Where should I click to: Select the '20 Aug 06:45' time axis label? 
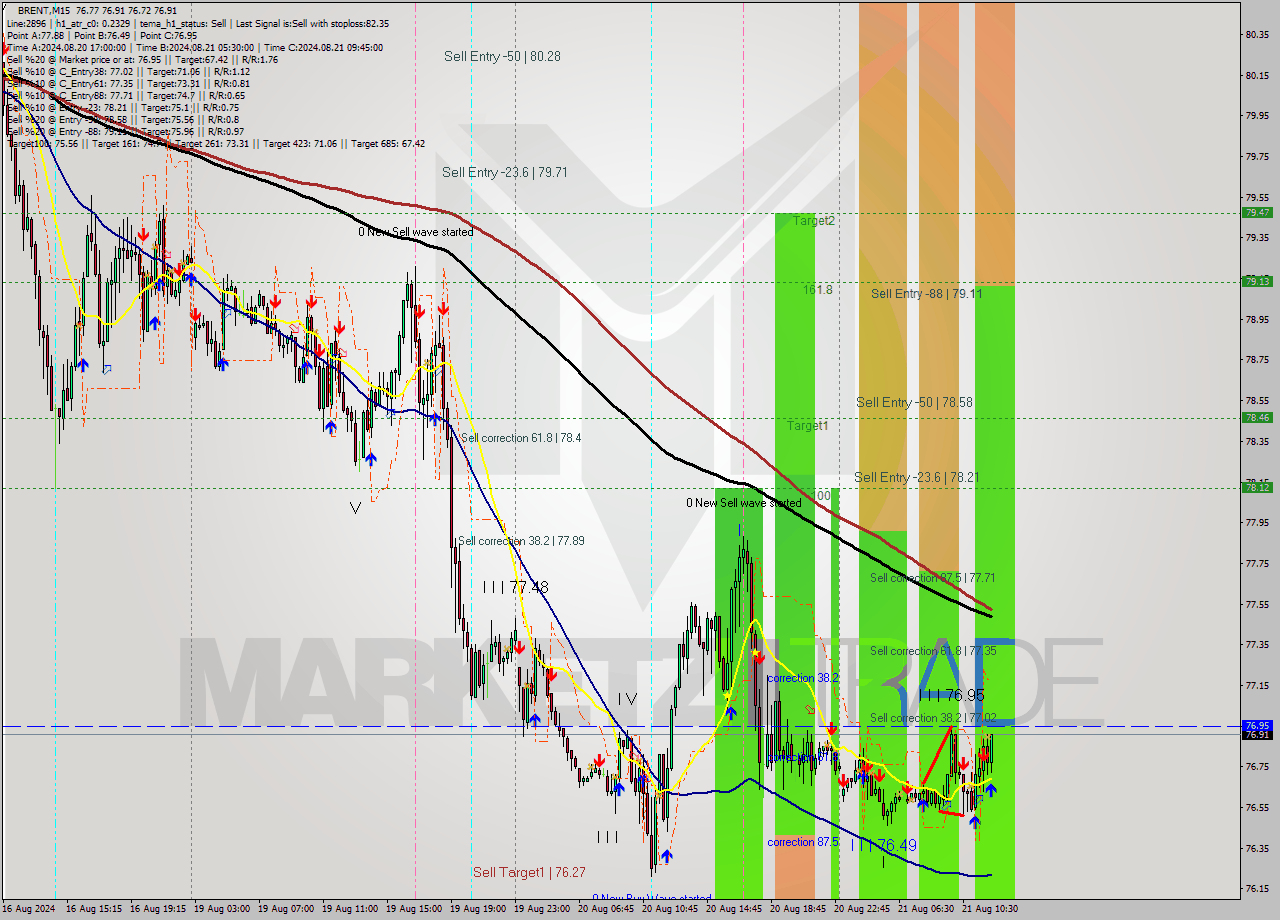pyautogui.click(x=606, y=909)
